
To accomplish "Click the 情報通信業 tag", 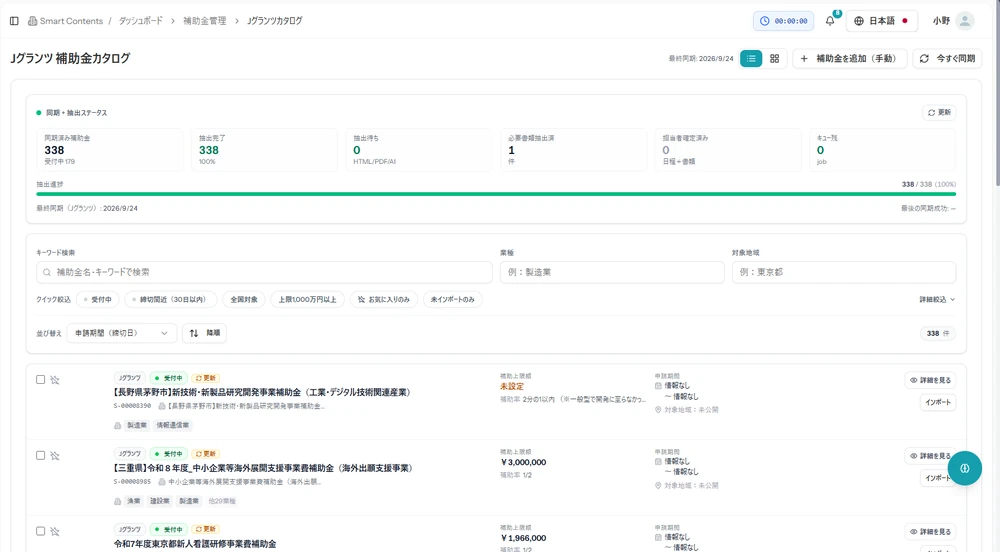I will [x=172, y=426].
